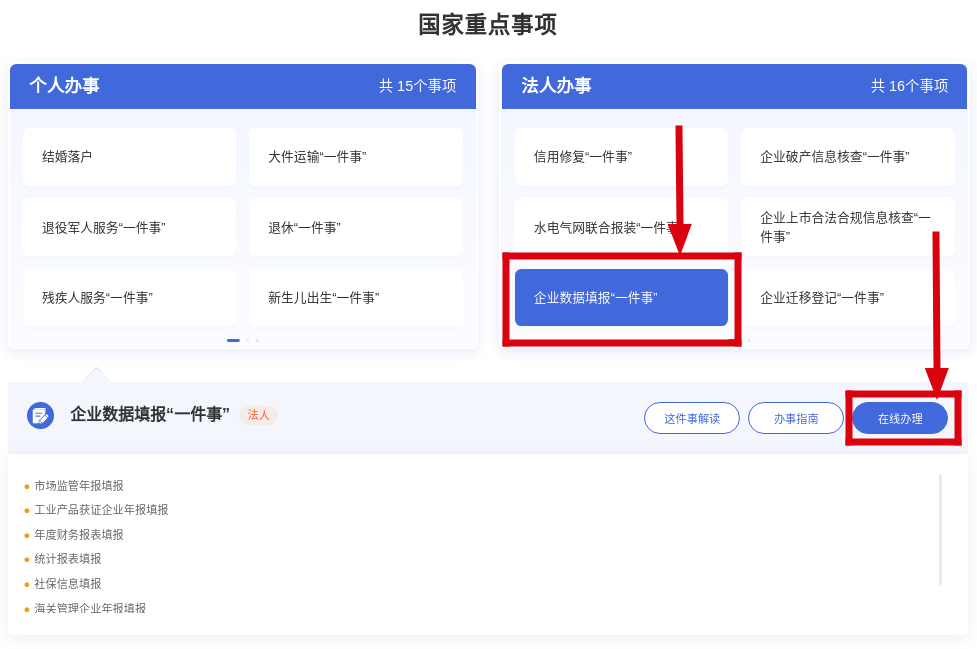The image size is (977, 649).
Task: Open the 结婚落户 service item
Action: tap(129, 157)
